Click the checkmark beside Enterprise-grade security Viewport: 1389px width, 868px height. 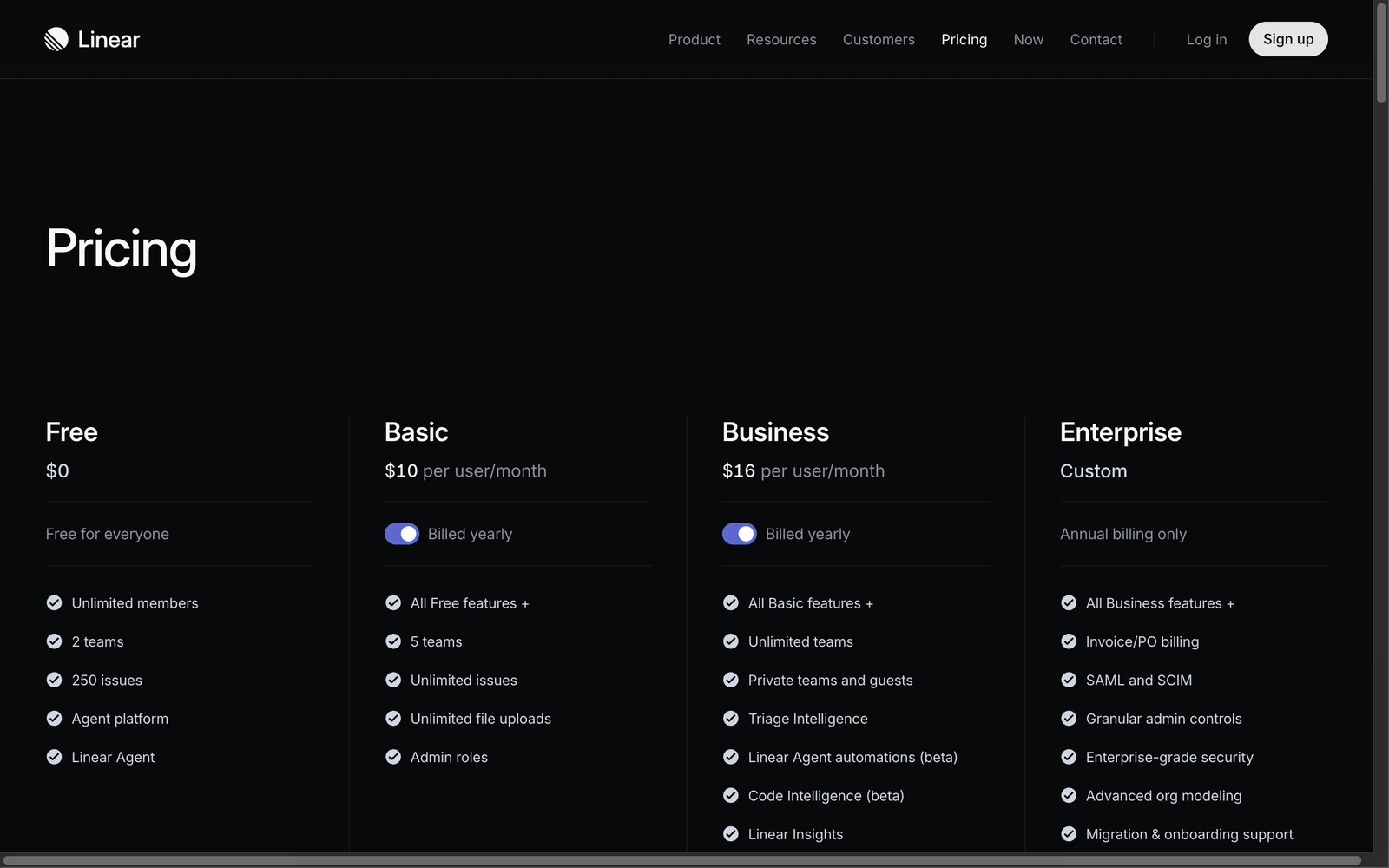tap(1069, 757)
